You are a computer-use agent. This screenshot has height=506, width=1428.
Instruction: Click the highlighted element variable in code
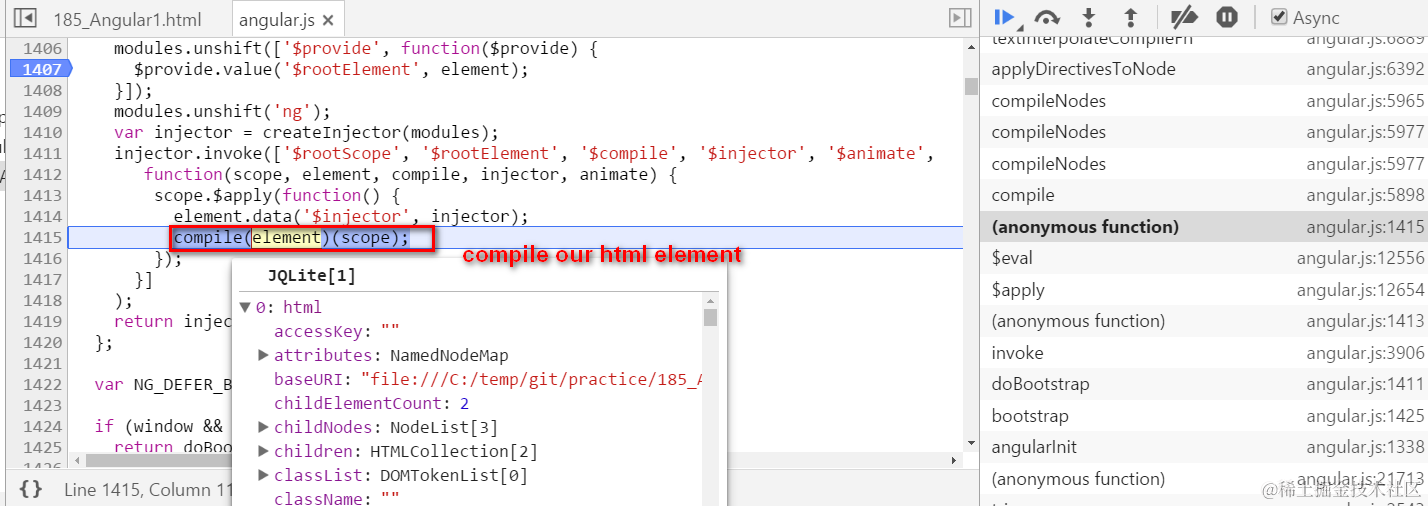pos(285,237)
